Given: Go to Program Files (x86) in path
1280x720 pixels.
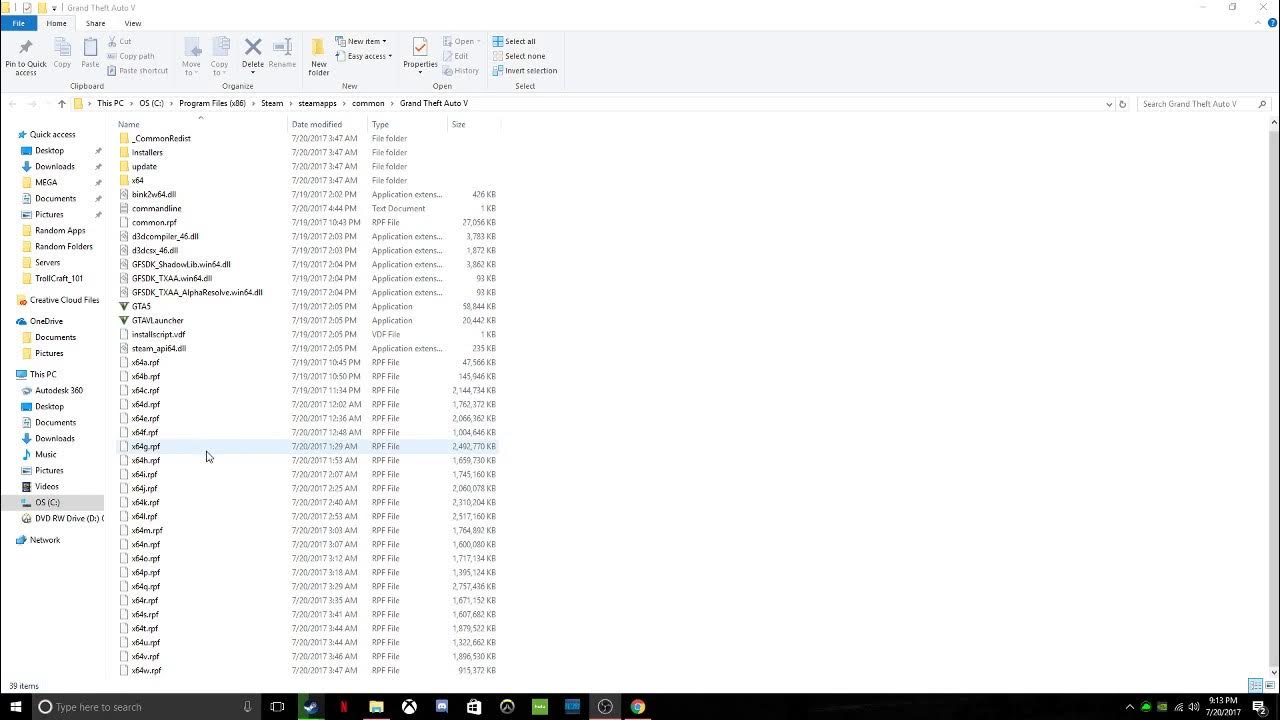Looking at the screenshot, I should pyautogui.click(x=212, y=104).
